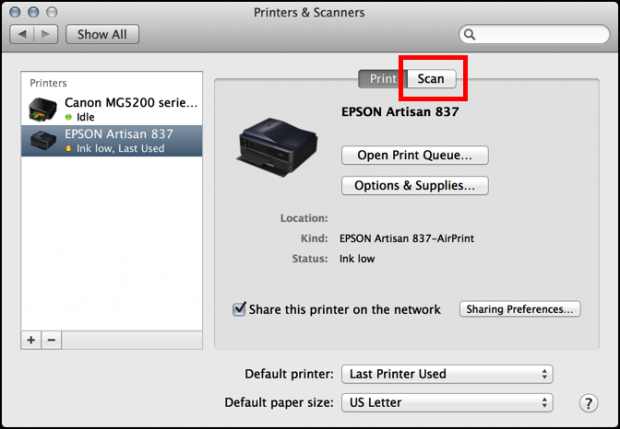Click the large EPSON Artisan 837 image

click(277, 147)
